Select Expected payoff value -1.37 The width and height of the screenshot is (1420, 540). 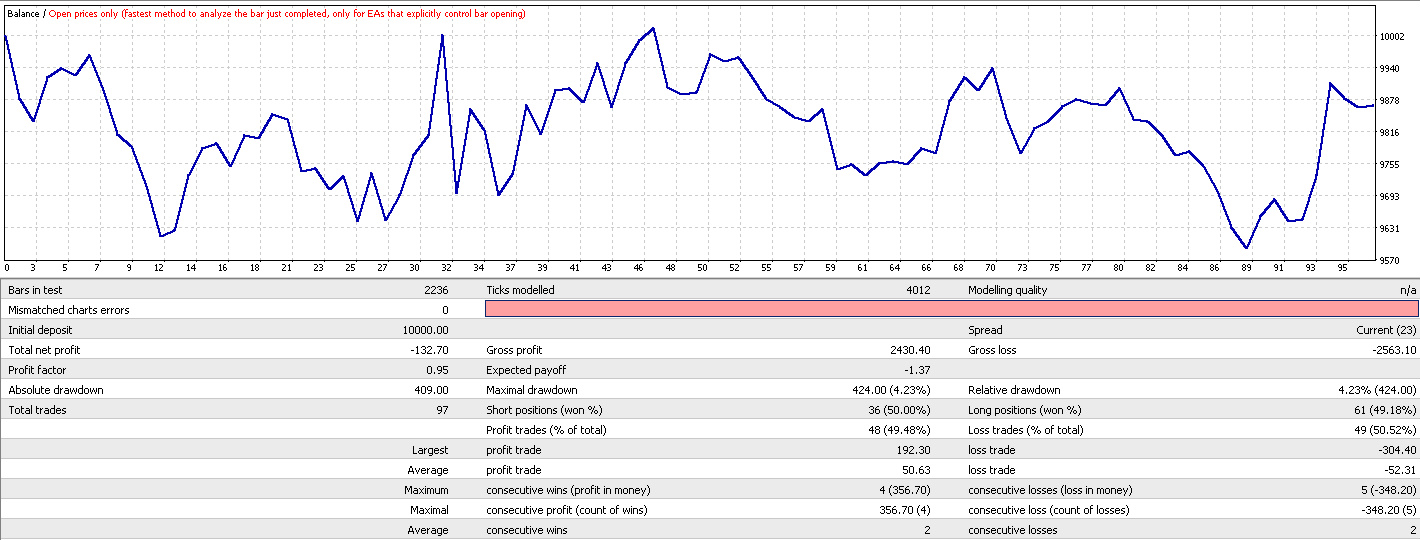tap(919, 370)
